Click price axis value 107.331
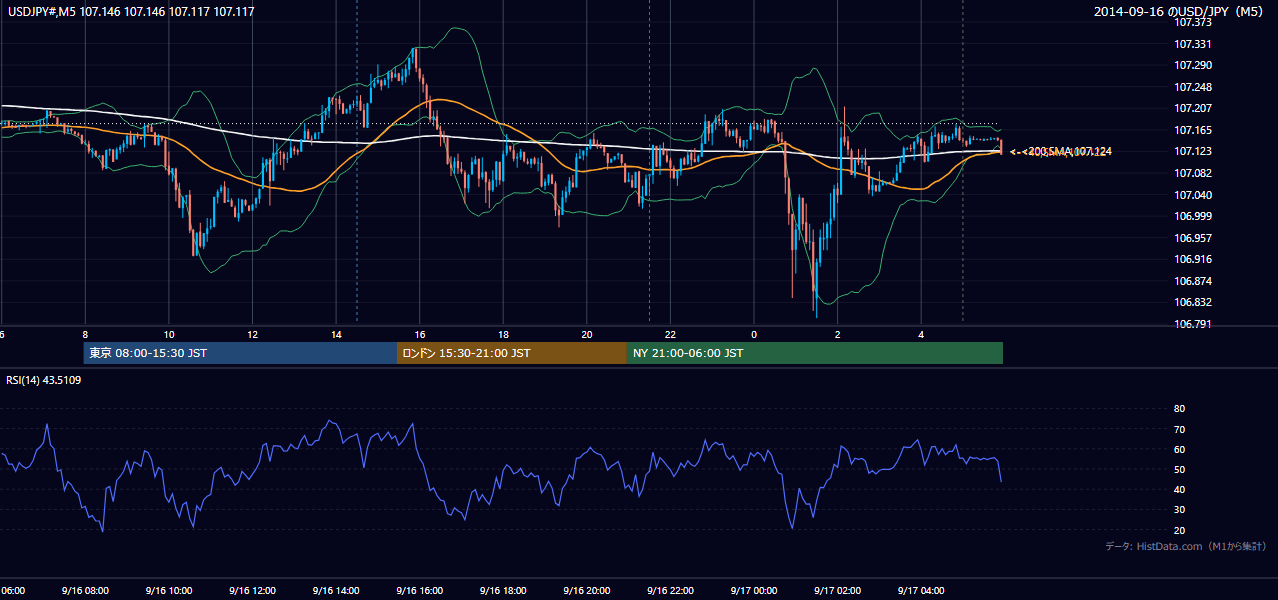 tap(1193, 44)
